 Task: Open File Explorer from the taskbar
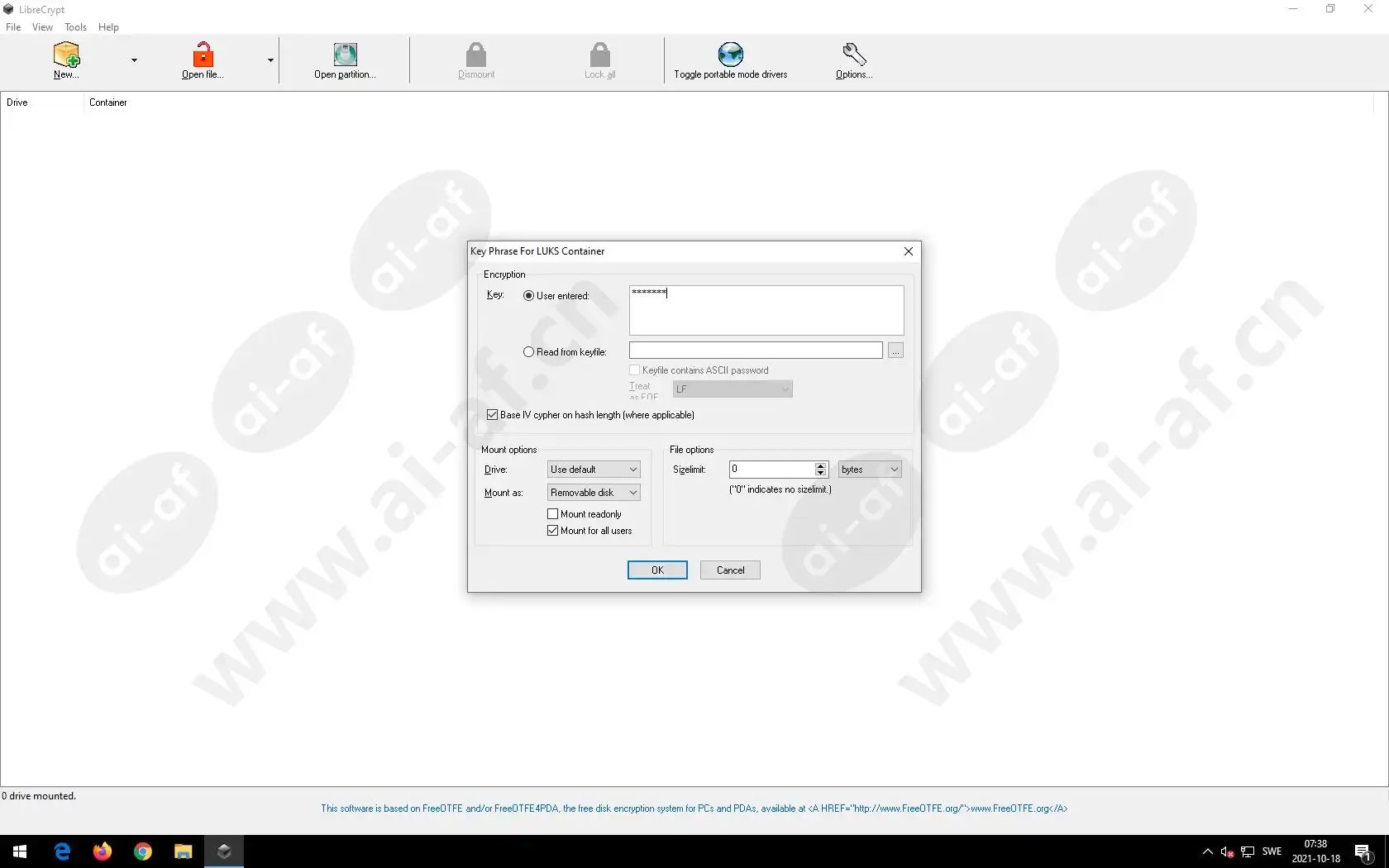[184, 851]
